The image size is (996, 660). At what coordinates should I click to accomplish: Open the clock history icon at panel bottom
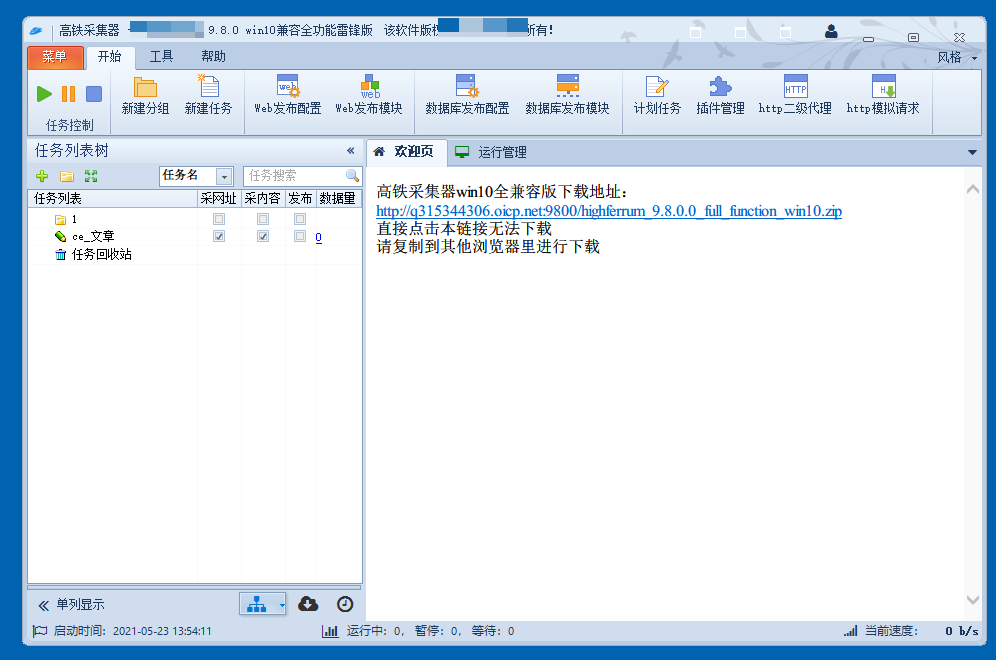pyautogui.click(x=345, y=604)
